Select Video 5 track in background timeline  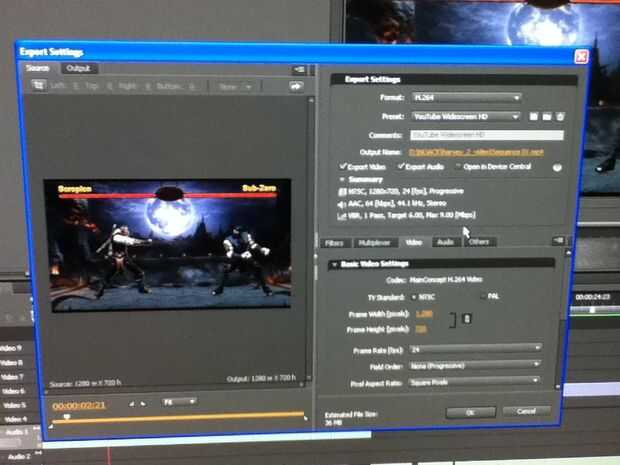point(14,405)
